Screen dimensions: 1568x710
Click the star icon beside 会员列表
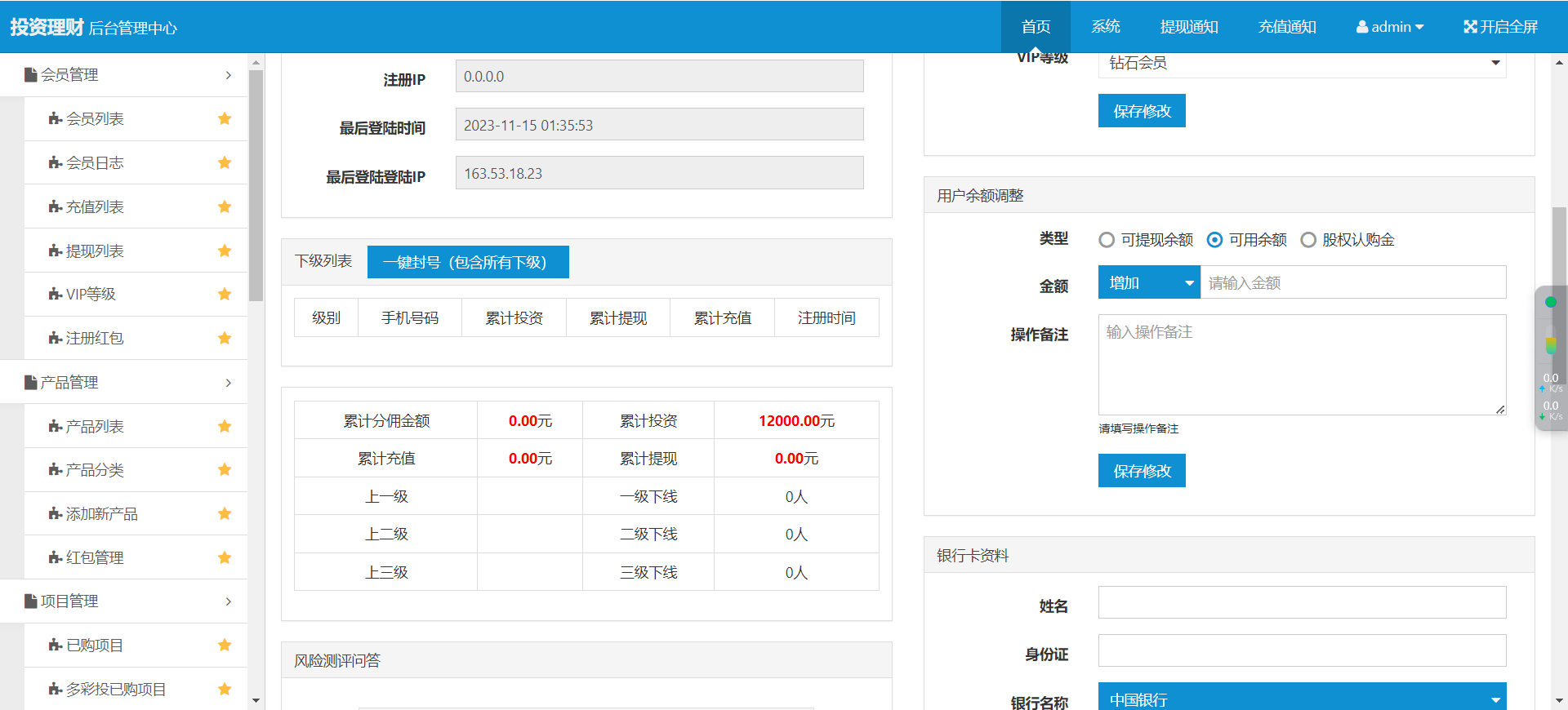click(x=225, y=119)
